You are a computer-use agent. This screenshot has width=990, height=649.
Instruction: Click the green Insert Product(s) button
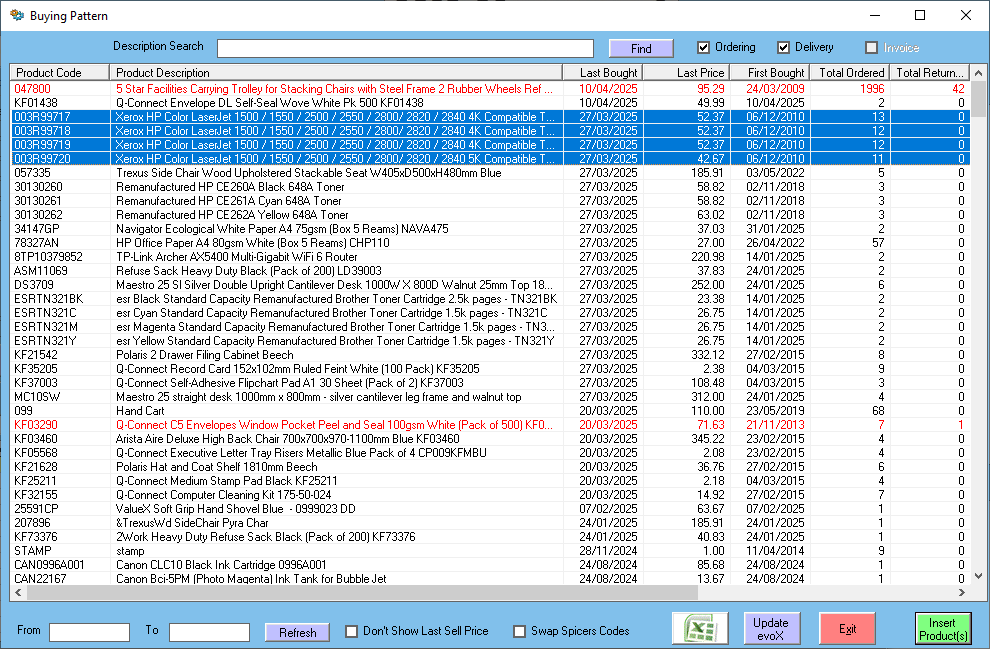pos(943,628)
